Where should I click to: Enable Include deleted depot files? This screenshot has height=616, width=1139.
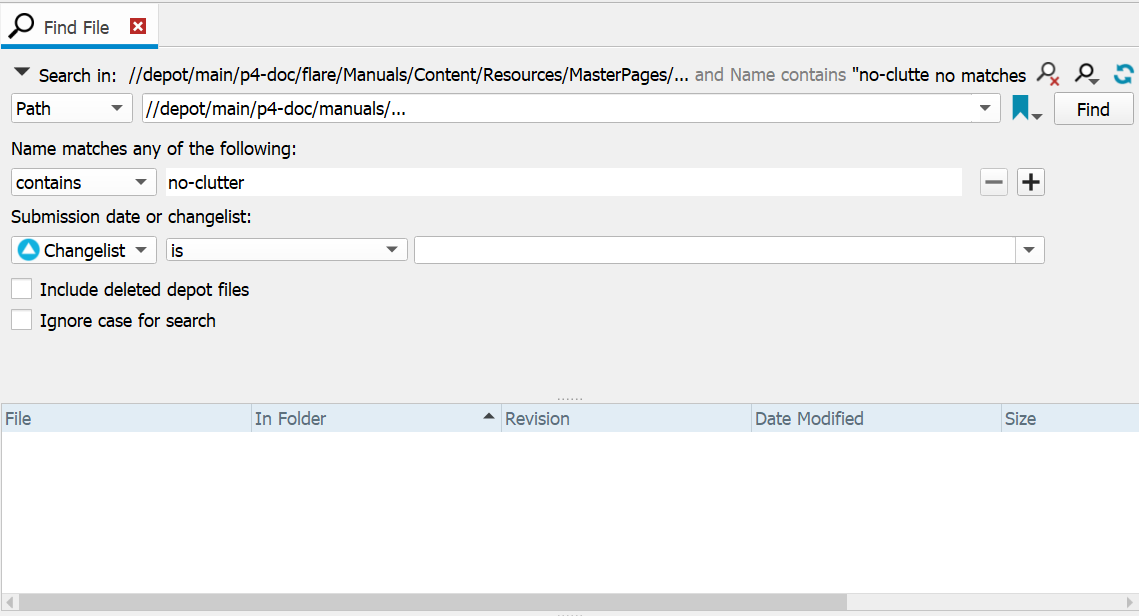click(x=21, y=289)
